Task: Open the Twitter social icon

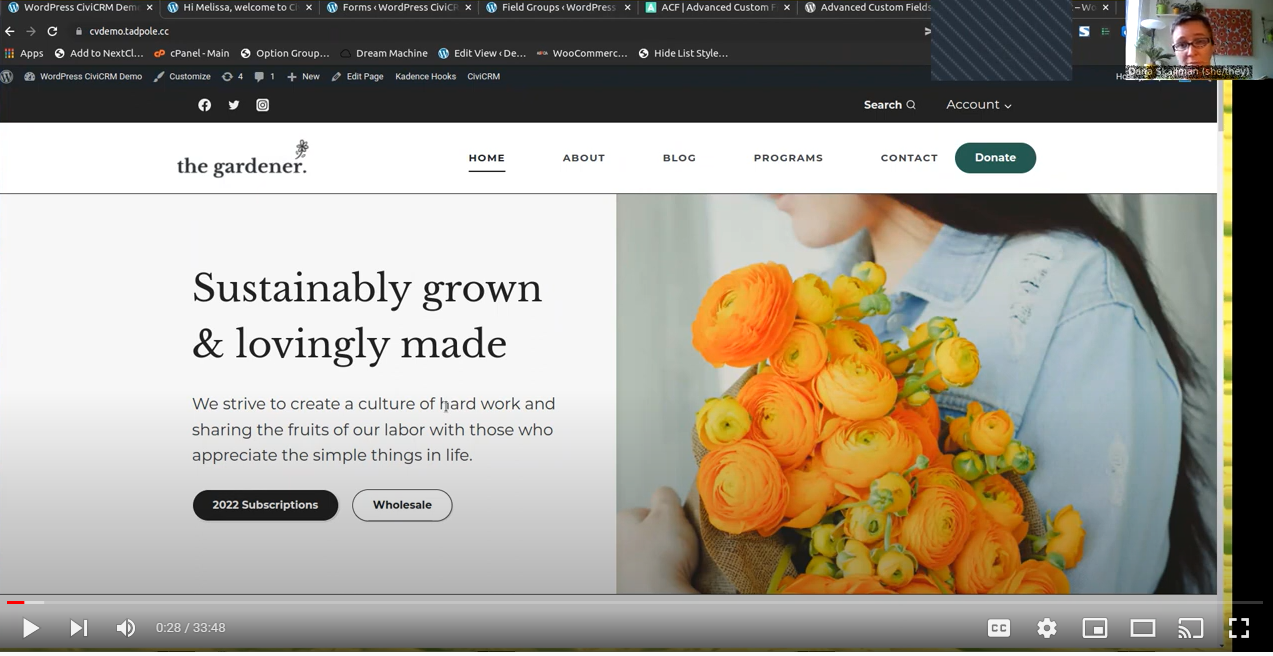Action: point(233,105)
